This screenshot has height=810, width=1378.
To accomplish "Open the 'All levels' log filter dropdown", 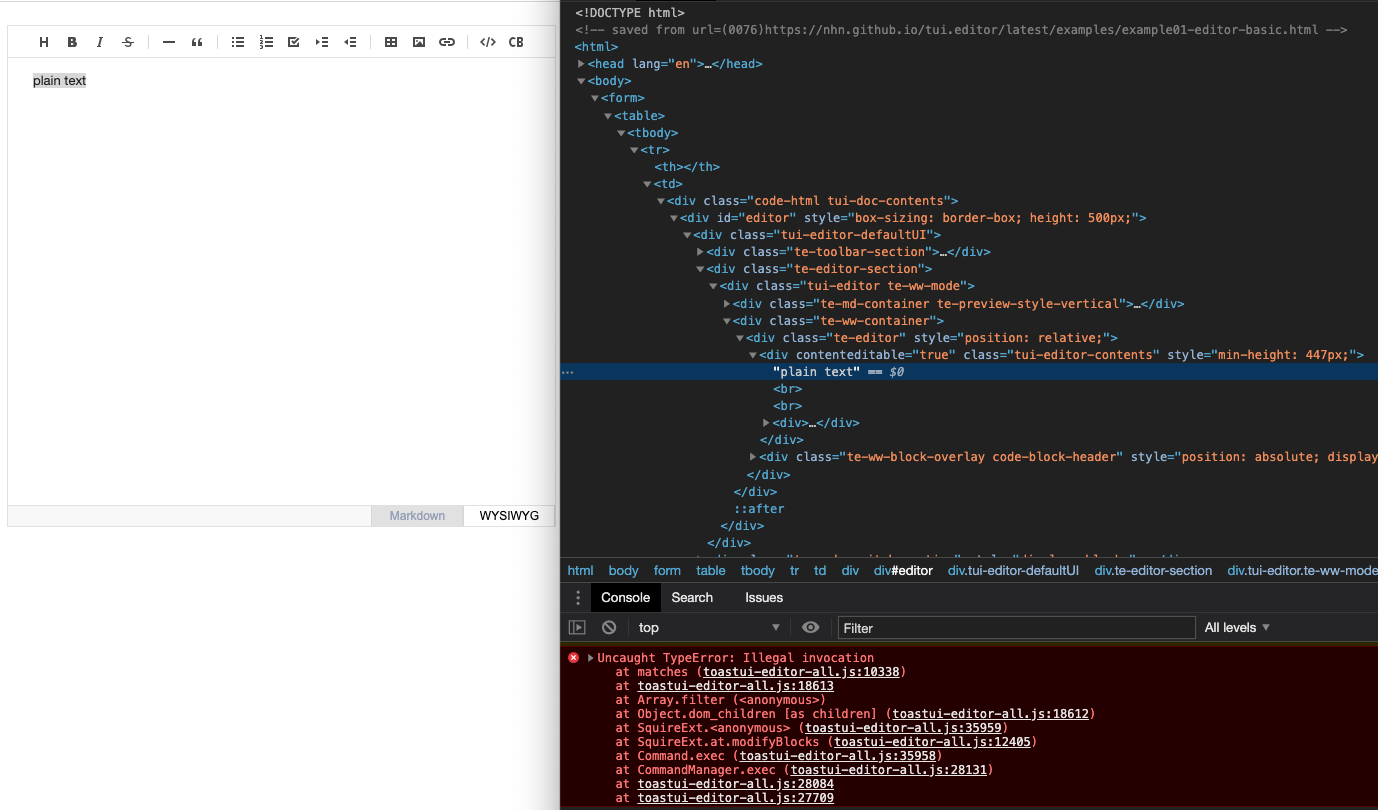I will (1237, 627).
